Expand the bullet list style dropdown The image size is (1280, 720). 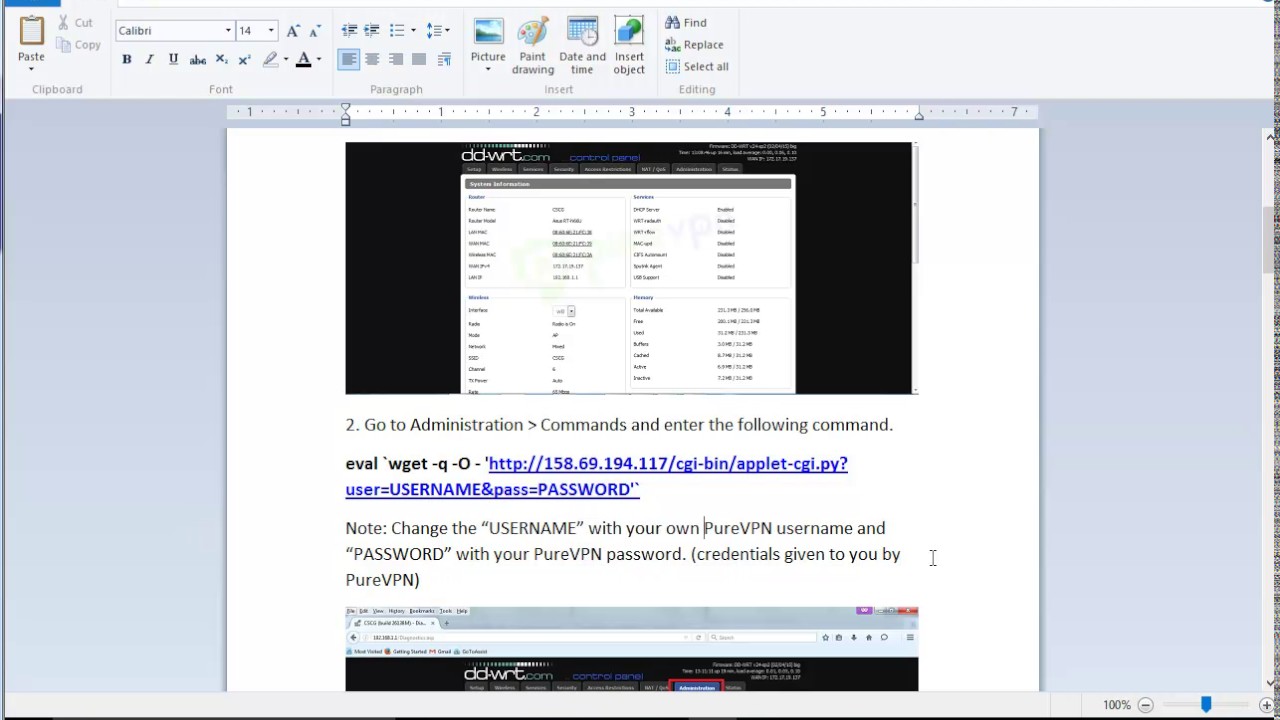coord(413,31)
